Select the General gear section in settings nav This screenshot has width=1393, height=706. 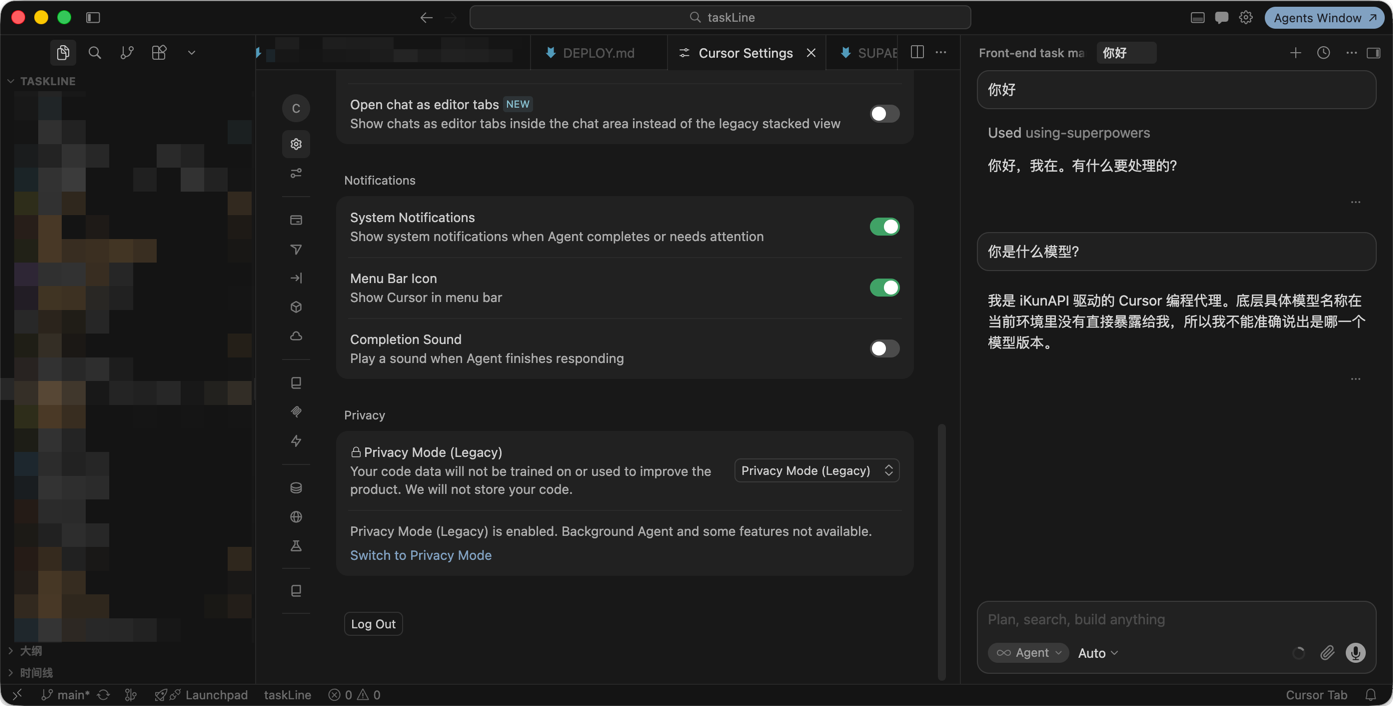pos(296,144)
